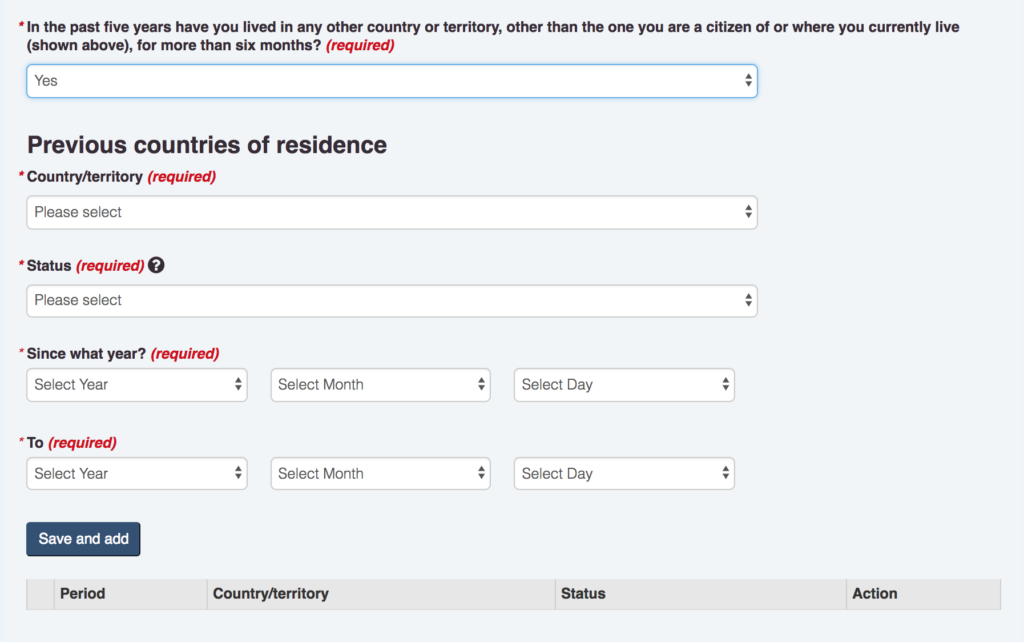1024x642 pixels.
Task: Expand the Status Please select dropdown
Action: tap(391, 300)
